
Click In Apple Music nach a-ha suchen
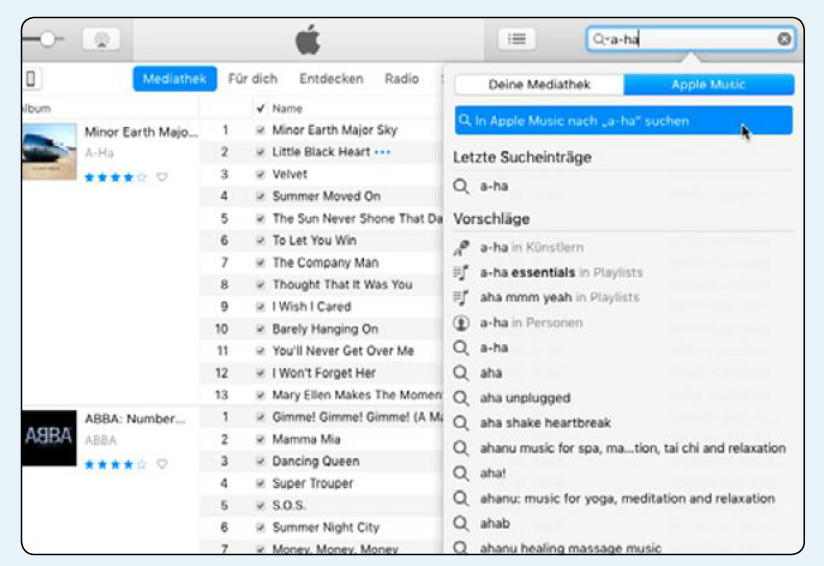point(623,121)
